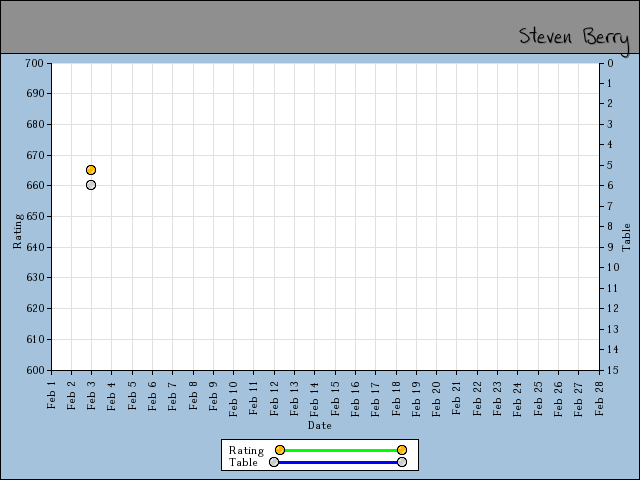The image size is (640, 480).
Task: Click the orange Rating data point on Feb 3
Action: 91,170
